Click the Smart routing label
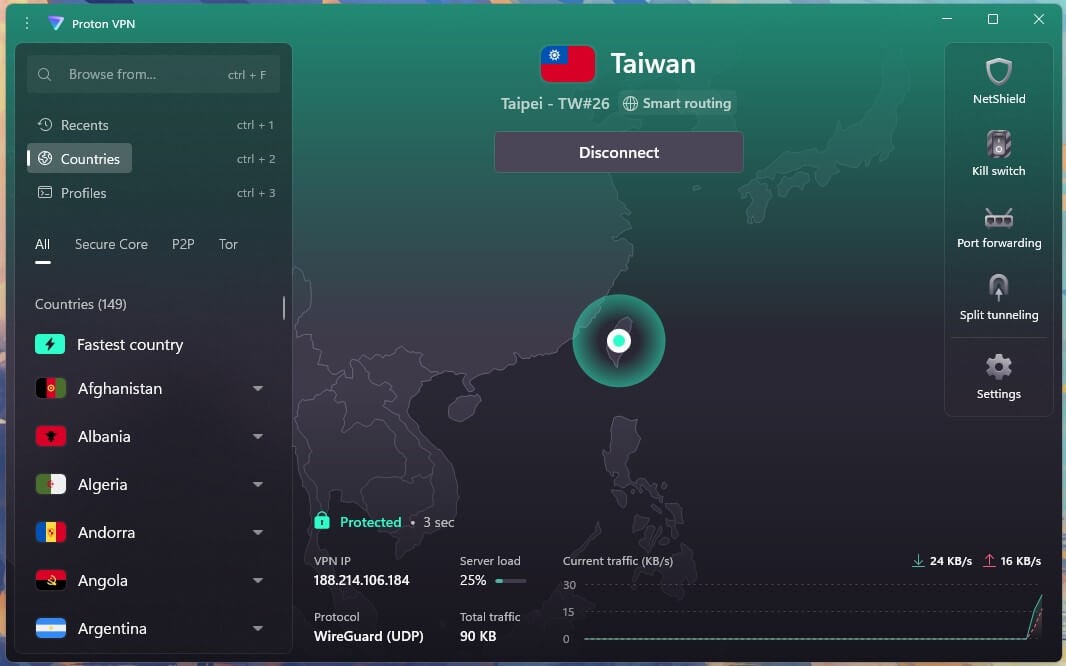Image resolution: width=1066 pixels, height=666 pixels. (687, 103)
